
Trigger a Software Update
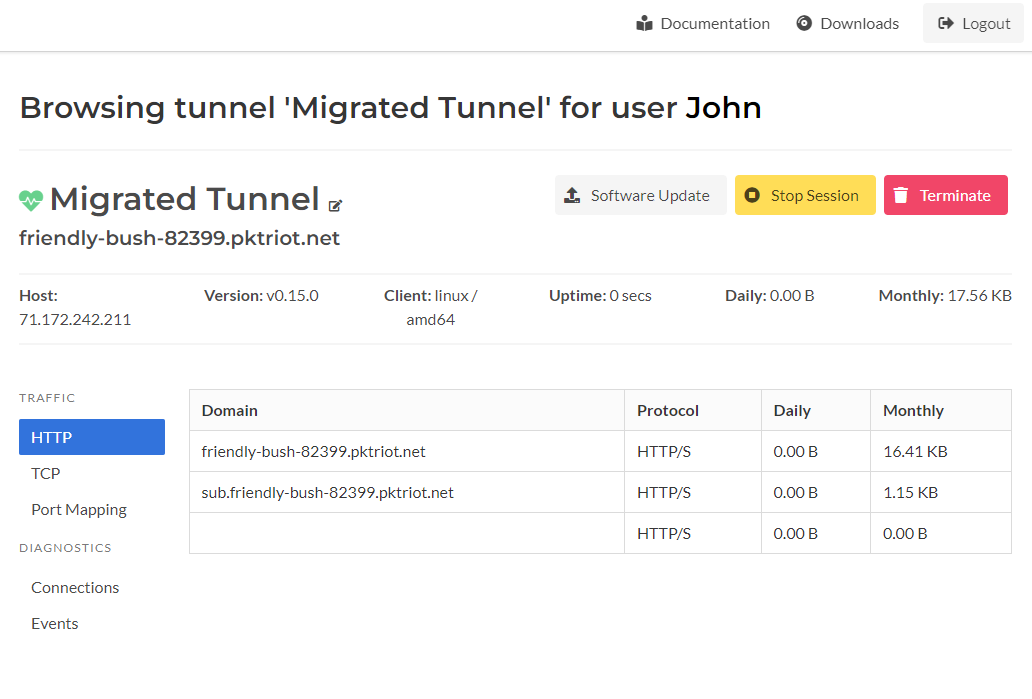(x=640, y=195)
